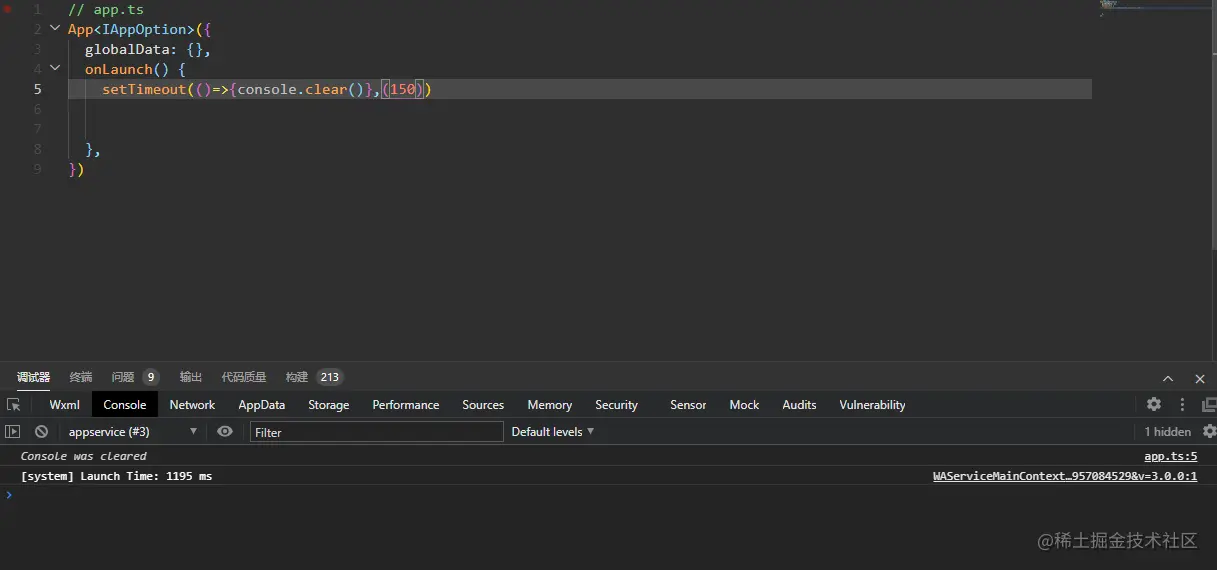Collapse the App block fold arrow on line 2
The image size is (1217, 570).
pos(55,29)
